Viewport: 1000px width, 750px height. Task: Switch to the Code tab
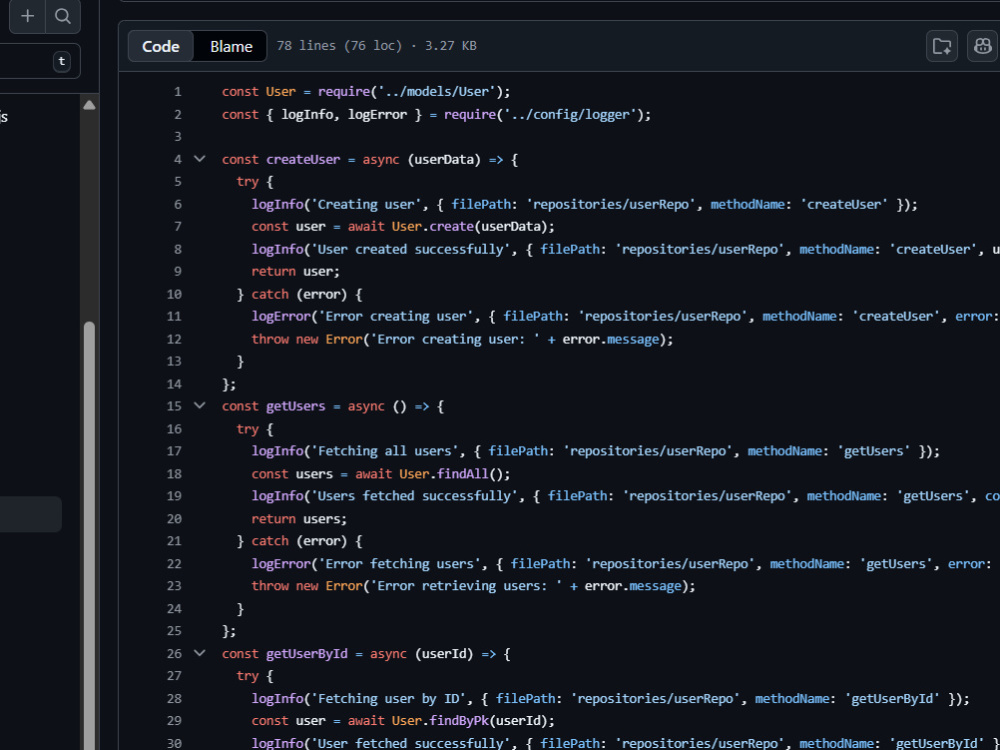coord(161,46)
